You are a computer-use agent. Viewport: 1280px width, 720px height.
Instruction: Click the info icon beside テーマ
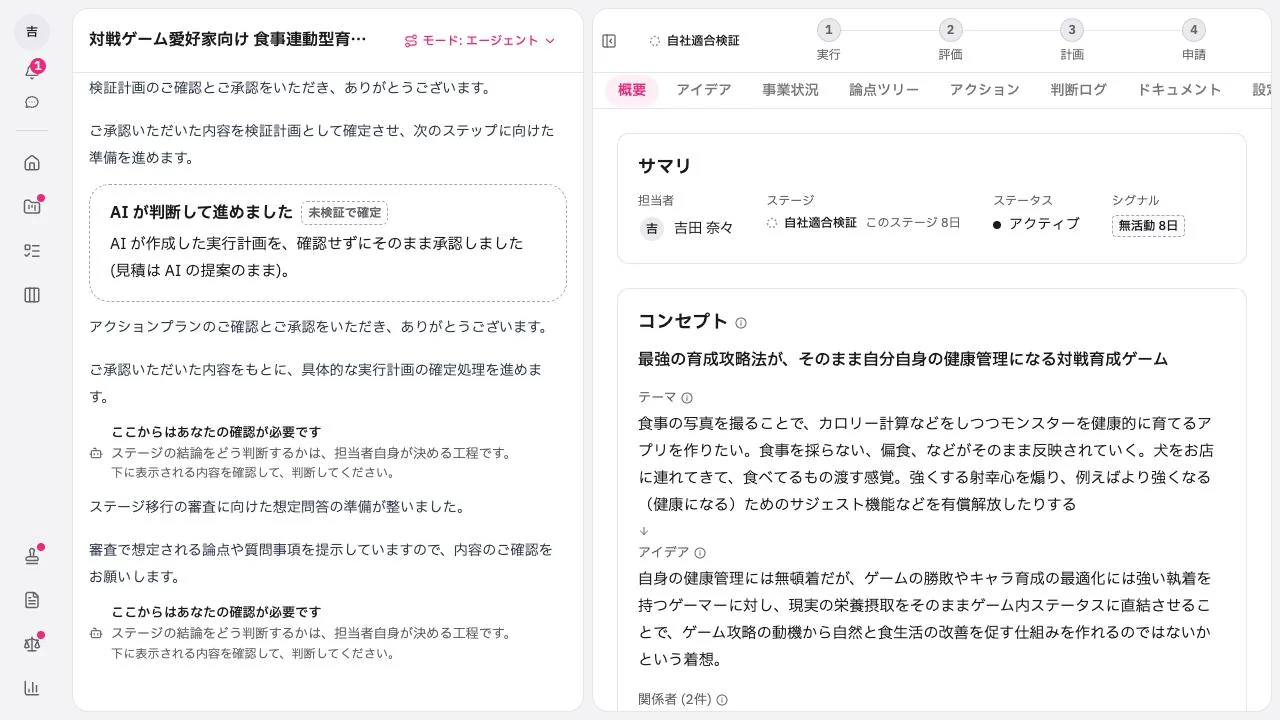687,398
